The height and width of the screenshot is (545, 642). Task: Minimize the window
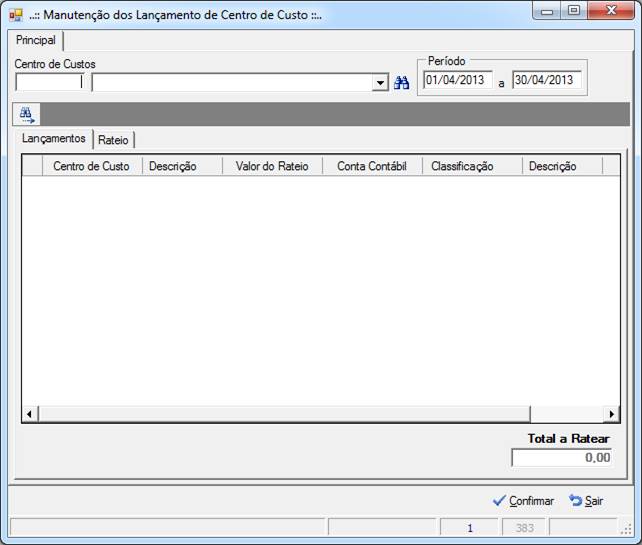[547, 11]
